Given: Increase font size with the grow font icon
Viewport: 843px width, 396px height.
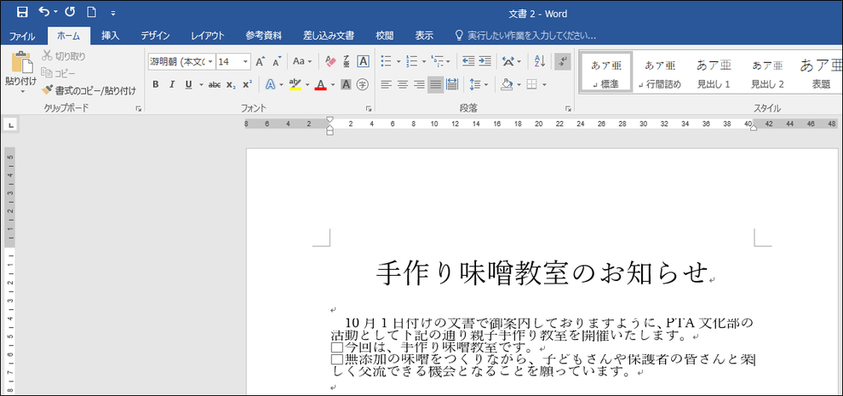Looking at the screenshot, I should [x=260, y=62].
